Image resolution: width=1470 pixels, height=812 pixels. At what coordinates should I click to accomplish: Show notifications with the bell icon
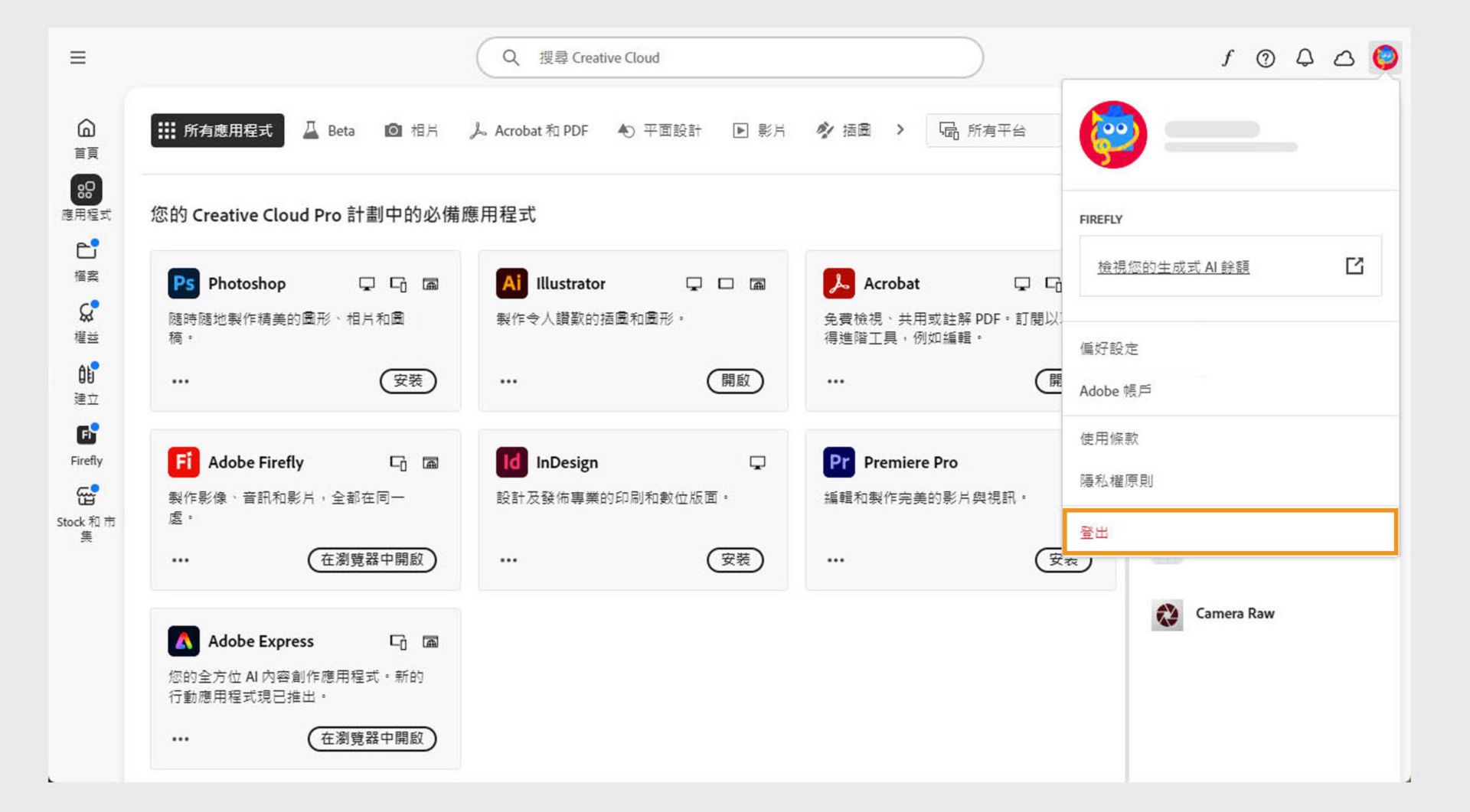1305,58
